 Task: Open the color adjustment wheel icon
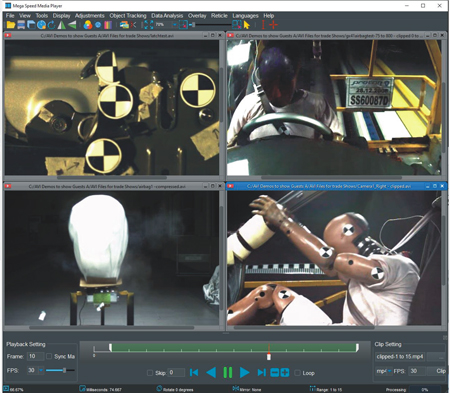pos(88,25)
